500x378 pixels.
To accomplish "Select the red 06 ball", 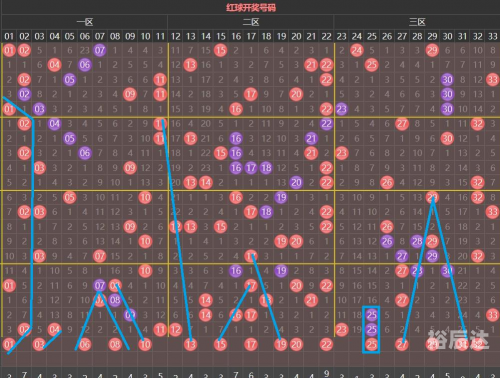I will pyautogui.click(x=85, y=344).
